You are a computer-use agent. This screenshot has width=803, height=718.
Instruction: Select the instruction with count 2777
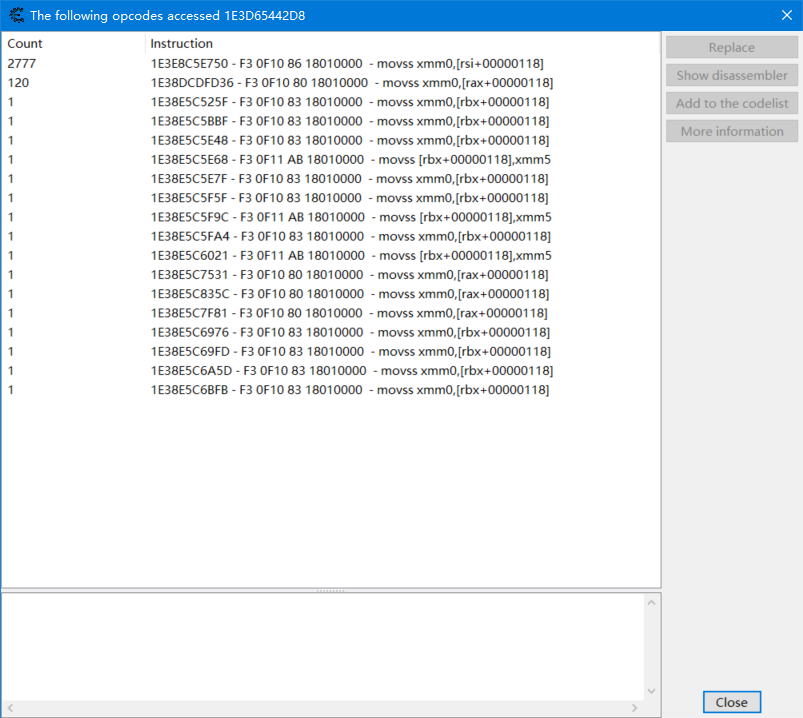click(x=346, y=63)
